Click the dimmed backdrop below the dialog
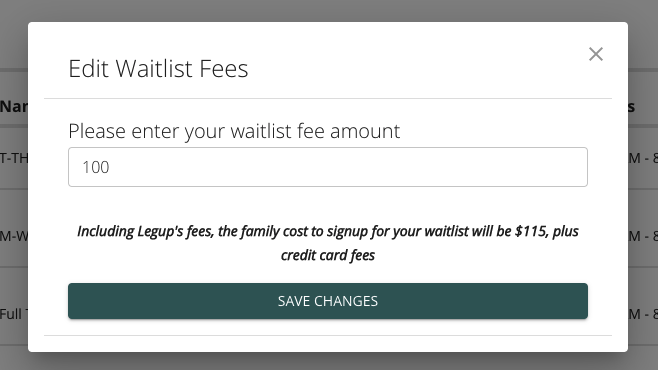The height and width of the screenshot is (370, 658). tap(329, 361)
